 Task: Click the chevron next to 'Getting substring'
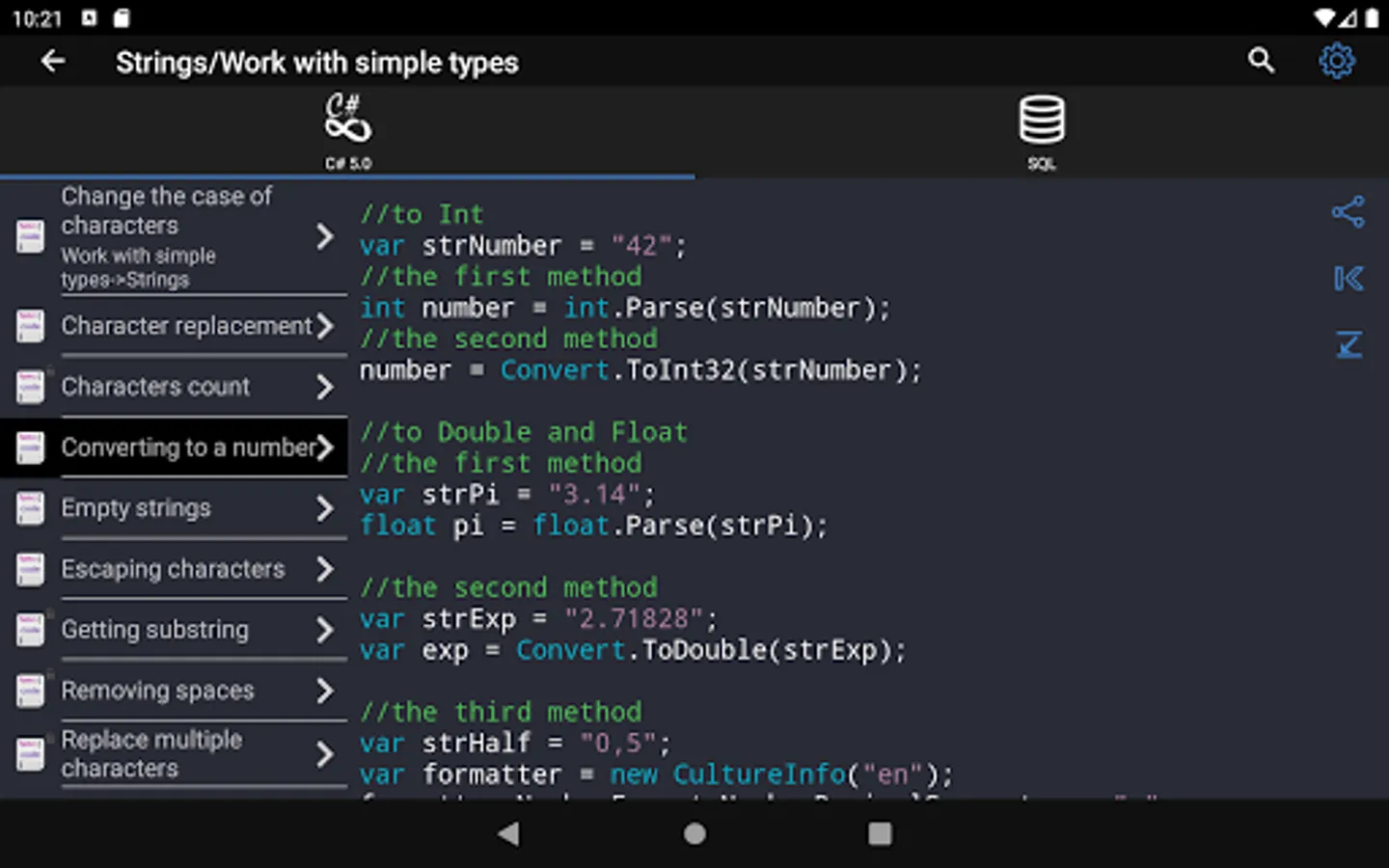click(x=325, y=630)
